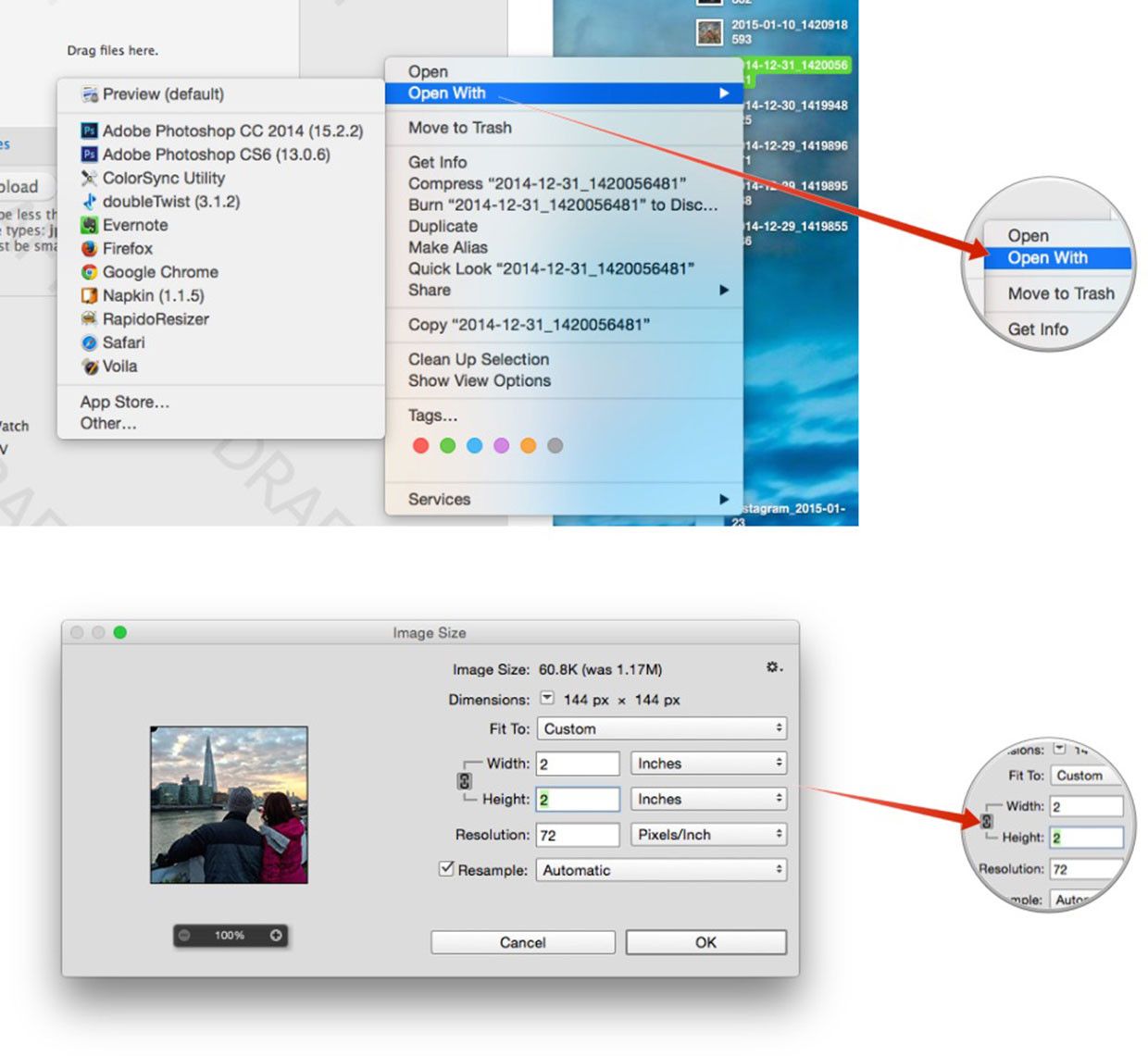1148x1056 pixels.
Task: Click the gear settings icon in Image Size
Action: (773, 667)
